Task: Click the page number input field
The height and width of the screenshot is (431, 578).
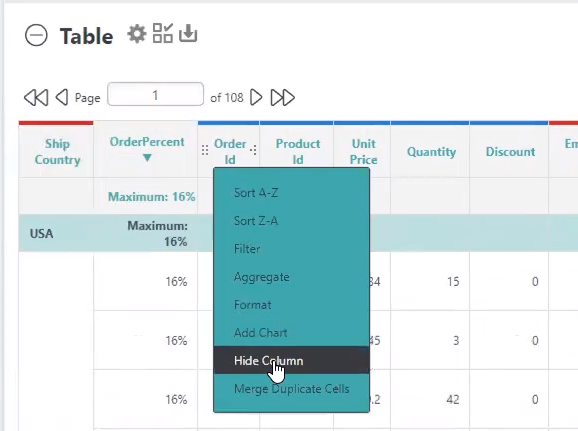Action: (x=156, y=94)
